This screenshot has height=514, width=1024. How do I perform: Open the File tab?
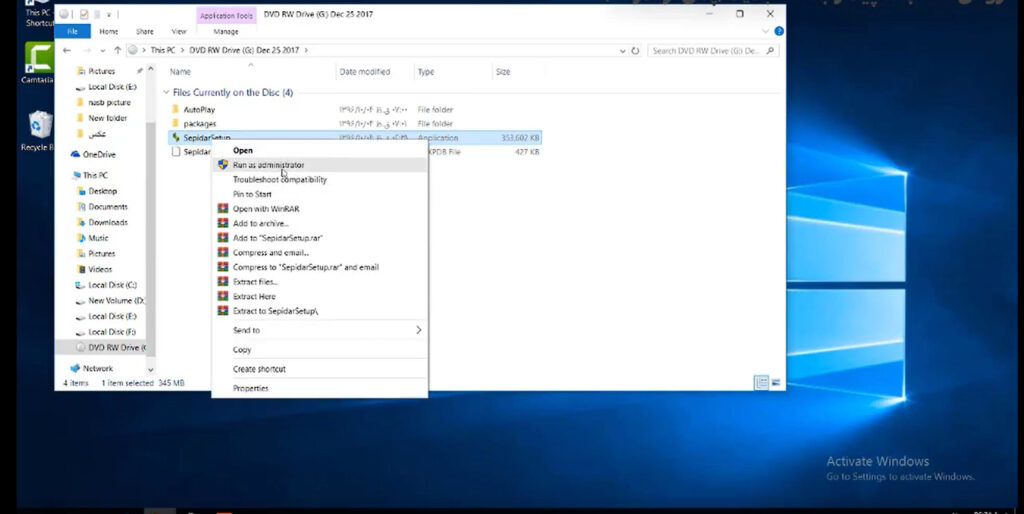(72, 31)
